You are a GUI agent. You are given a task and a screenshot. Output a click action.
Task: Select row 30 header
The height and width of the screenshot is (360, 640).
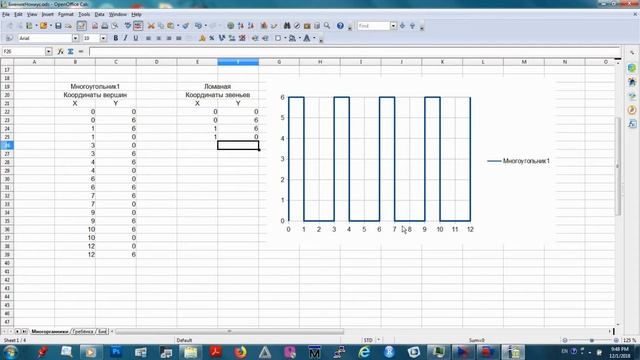pos(7,179)
